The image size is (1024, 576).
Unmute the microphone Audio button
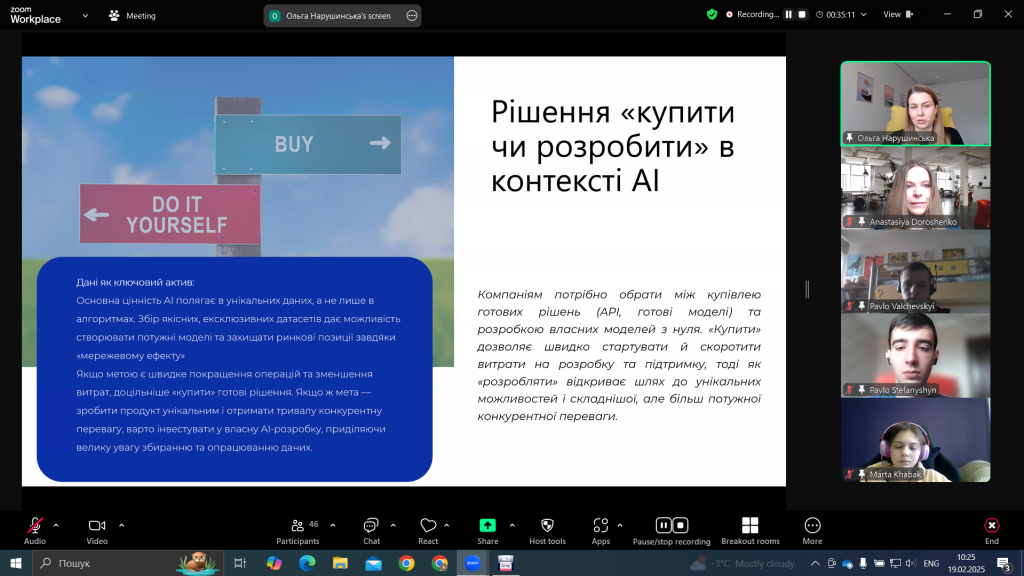pyautogui.click(x=35, y=526)
